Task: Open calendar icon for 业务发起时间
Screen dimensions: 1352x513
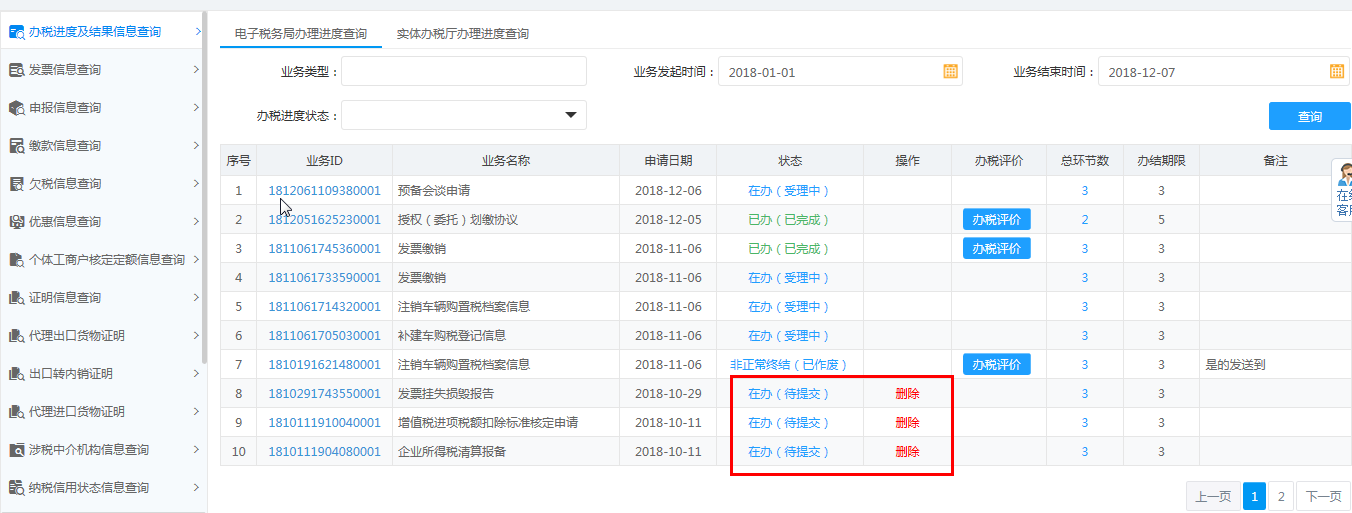Action: (951, 71)
